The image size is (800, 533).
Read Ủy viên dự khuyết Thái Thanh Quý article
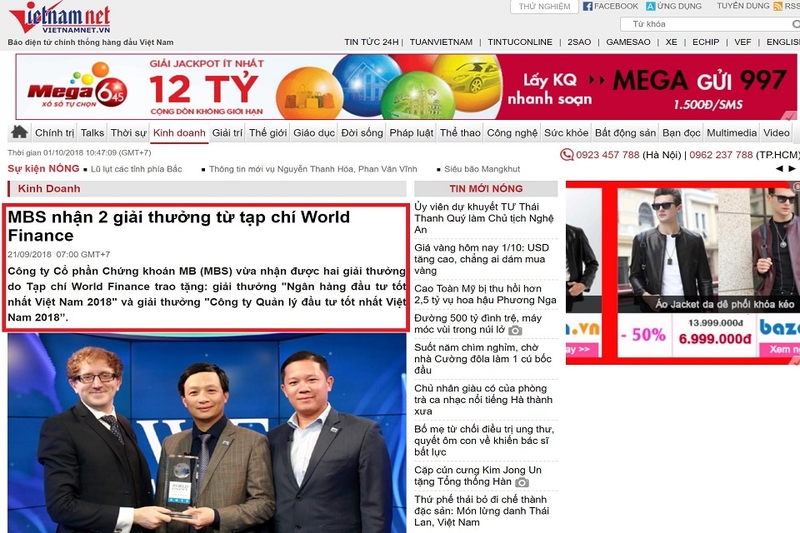[484, 218]
